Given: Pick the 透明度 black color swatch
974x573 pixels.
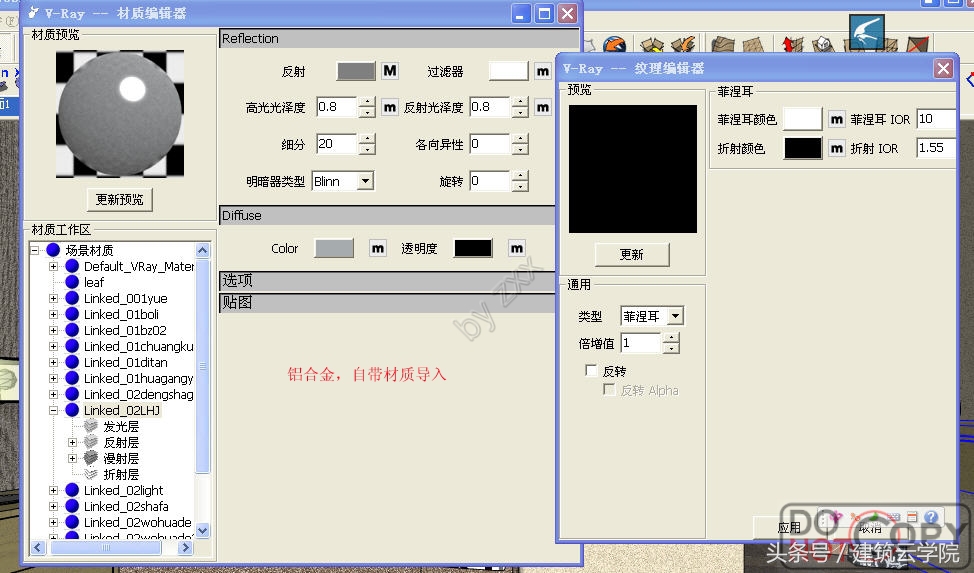Looking at the screenshot, I should tap(473, 248).
